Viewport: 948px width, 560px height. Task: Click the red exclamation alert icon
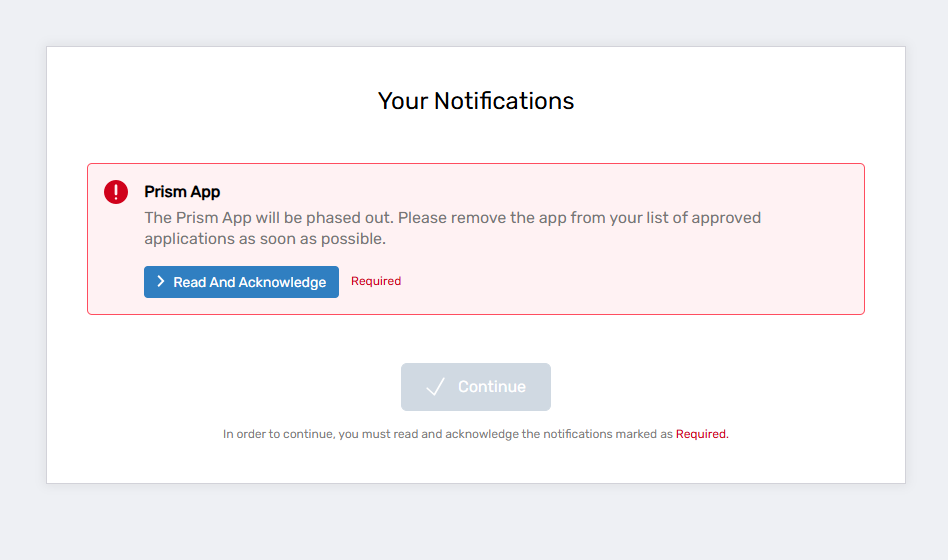pyautogui.click(x=116, y=192)
